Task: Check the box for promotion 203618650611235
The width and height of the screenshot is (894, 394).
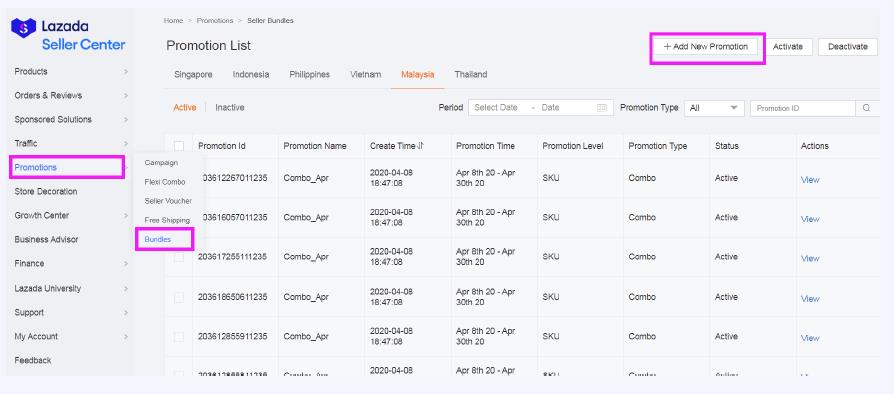Action: [179, 297]
